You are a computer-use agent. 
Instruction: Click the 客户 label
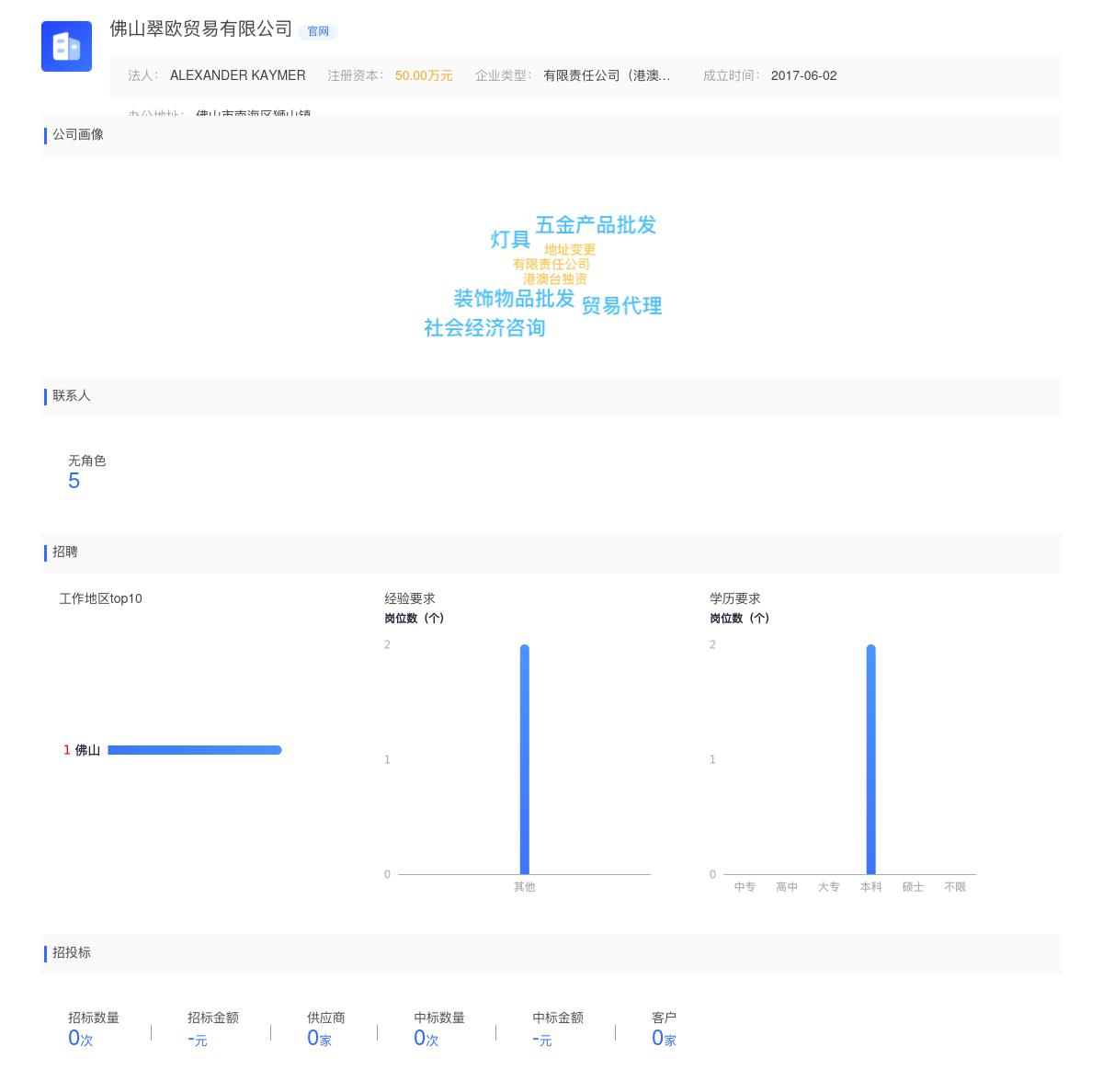click(665, 1018)
